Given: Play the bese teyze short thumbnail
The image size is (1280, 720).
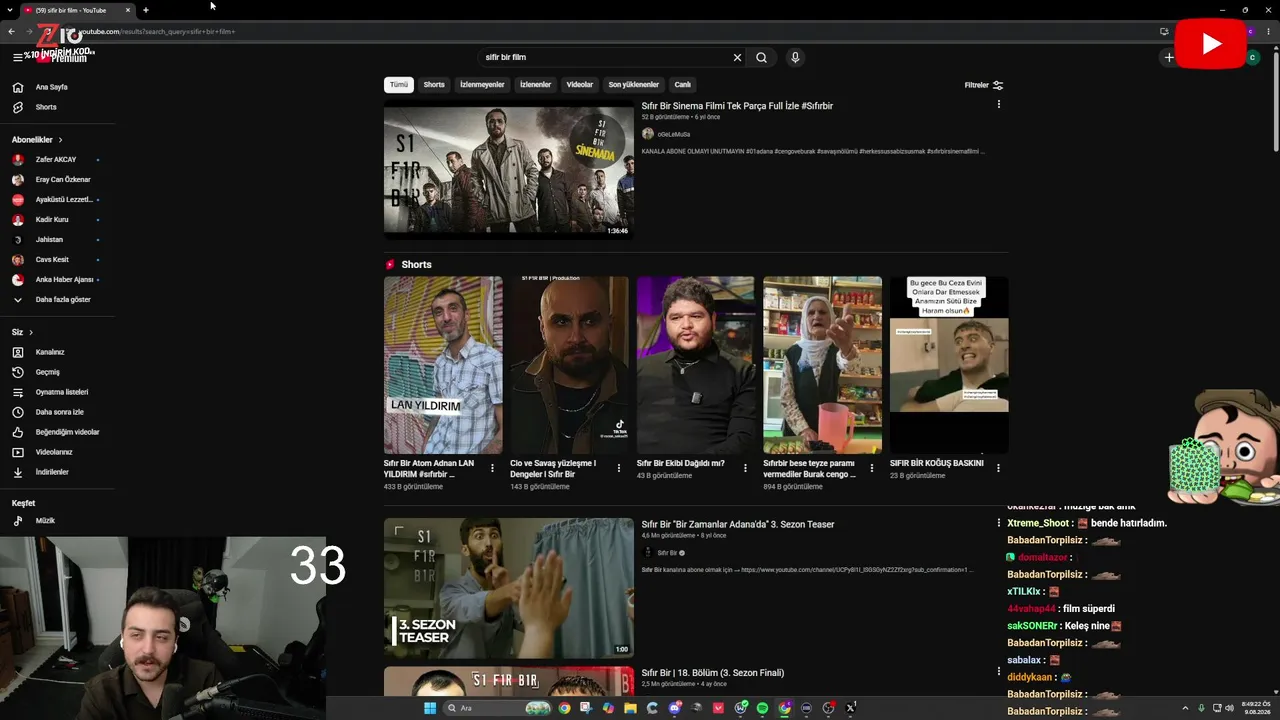Looking at the screenshot, I should tap(822, 365).
